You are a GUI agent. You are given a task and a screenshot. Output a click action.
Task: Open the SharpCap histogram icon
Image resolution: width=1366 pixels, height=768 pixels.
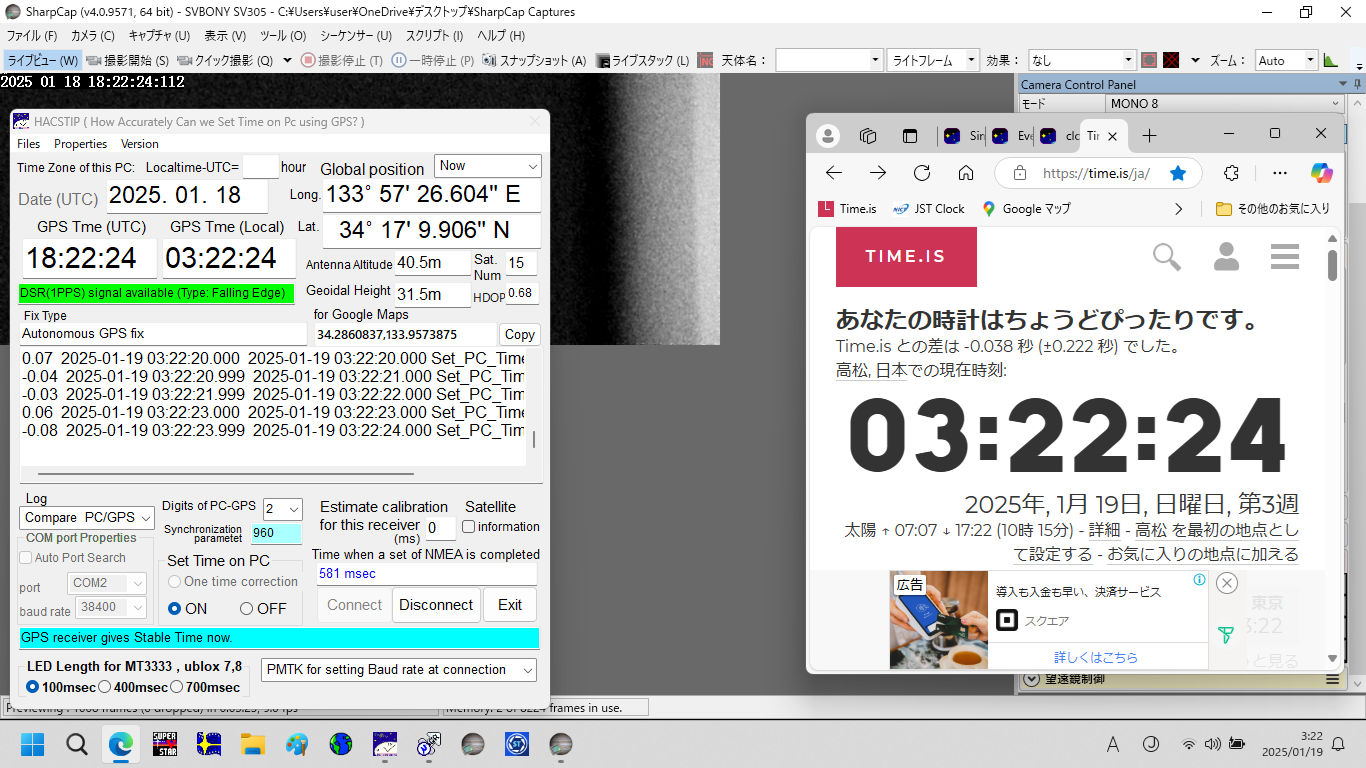[x=1330, y=60]
